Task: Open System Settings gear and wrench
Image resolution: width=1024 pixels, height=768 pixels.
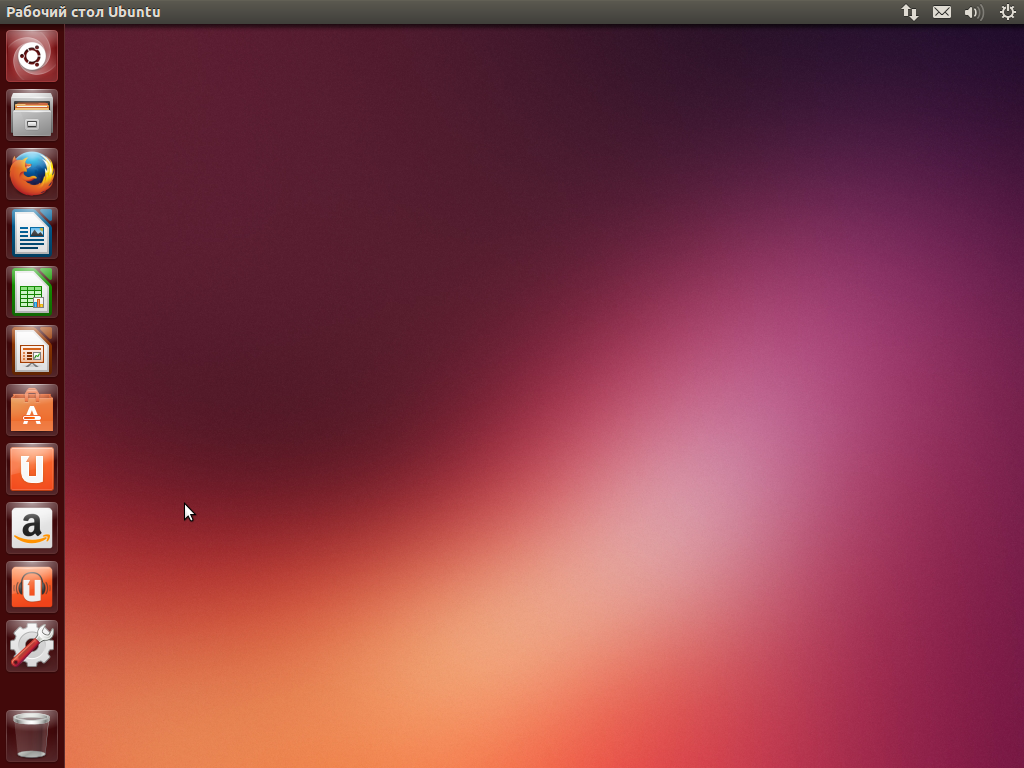Action: click(x=32, y=646)
